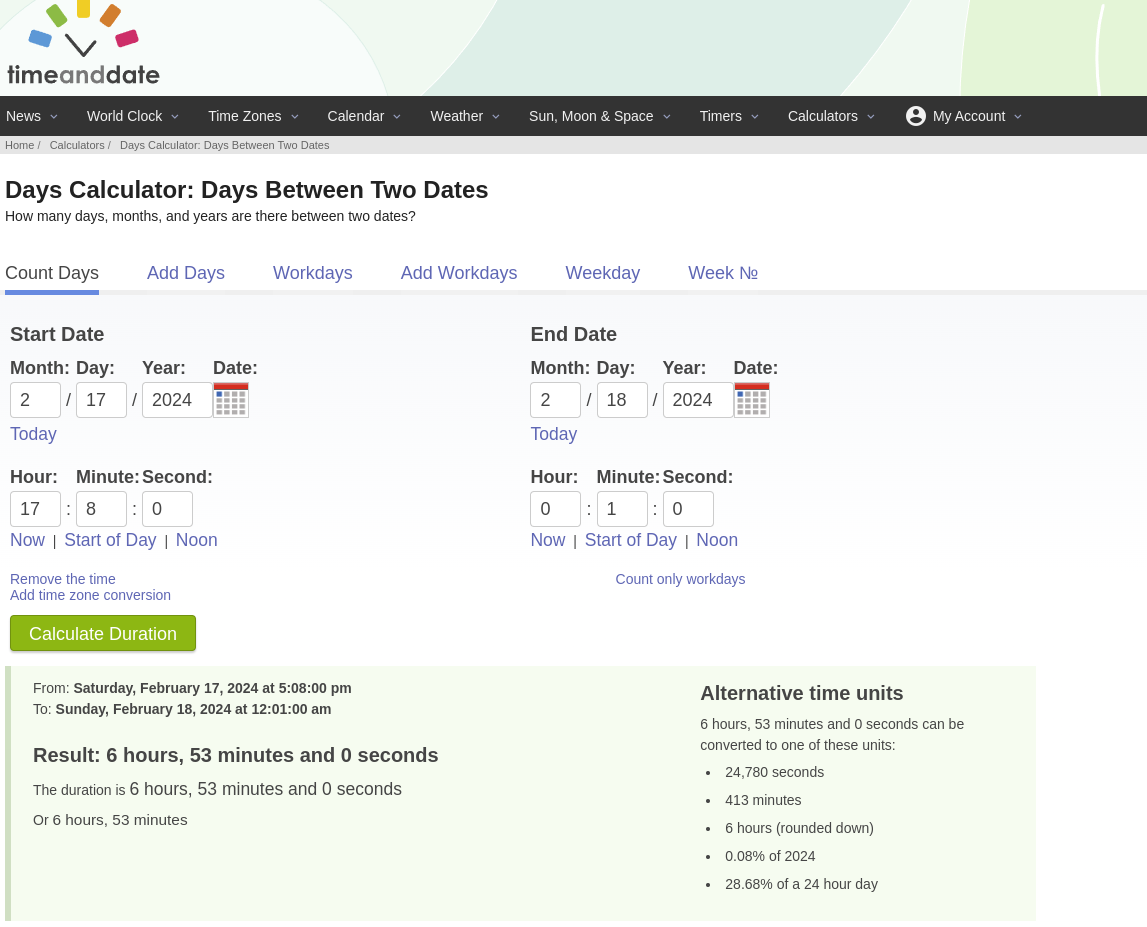Click the 28.68% of a 24 hour day entry

coord(801,884)
